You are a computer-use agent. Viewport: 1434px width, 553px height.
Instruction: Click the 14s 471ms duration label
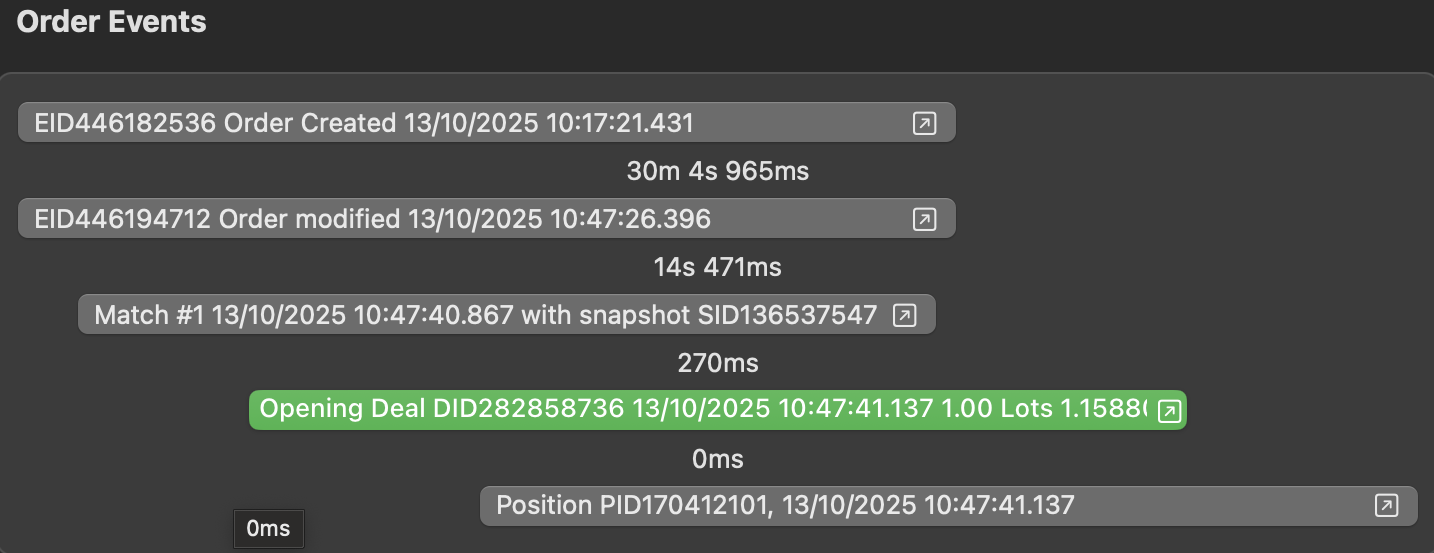click(x=717, y=267)
